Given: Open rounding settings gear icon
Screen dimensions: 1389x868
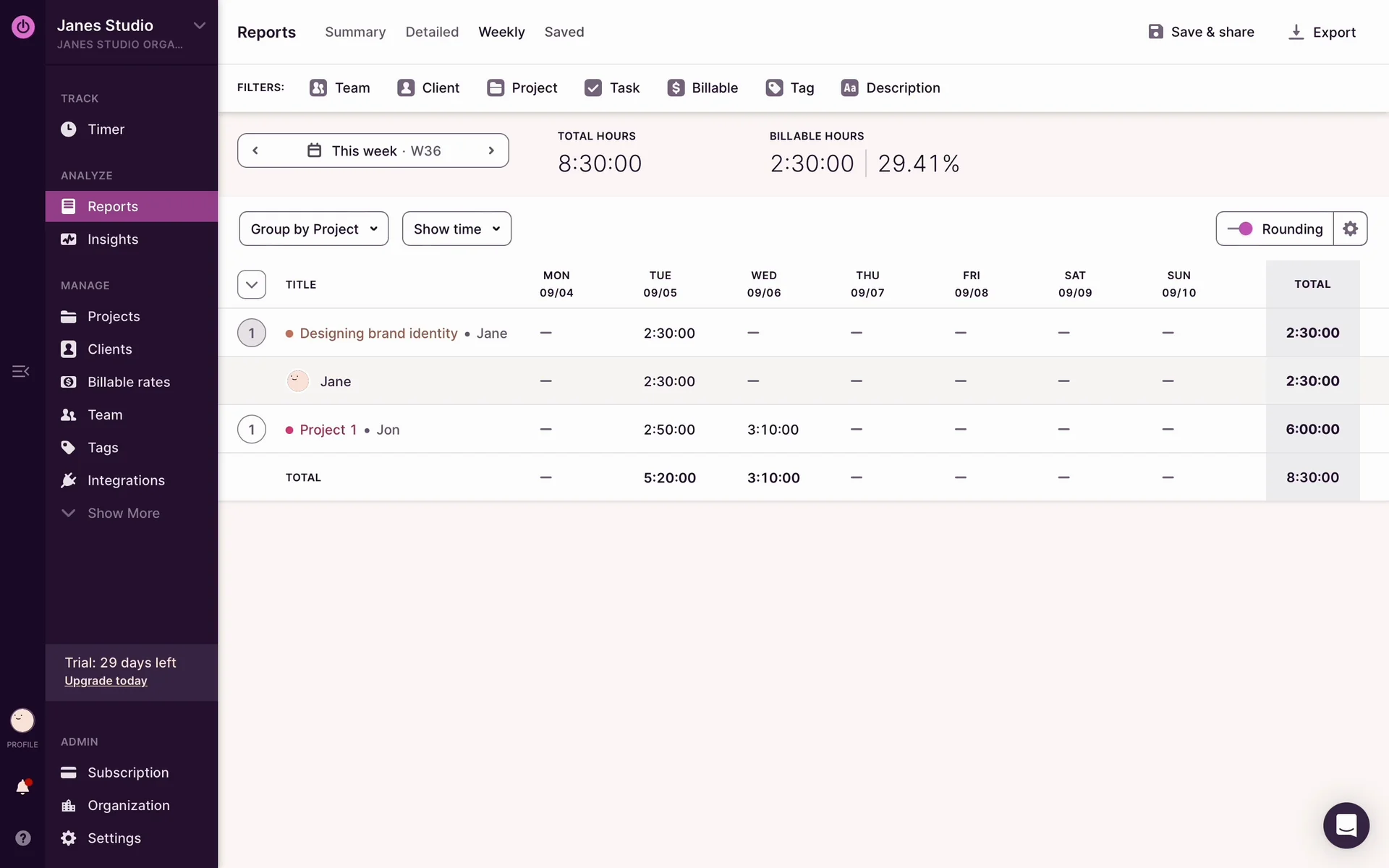Looking at the screenshot, I should pyautogui.click(x=1350, y=229).
